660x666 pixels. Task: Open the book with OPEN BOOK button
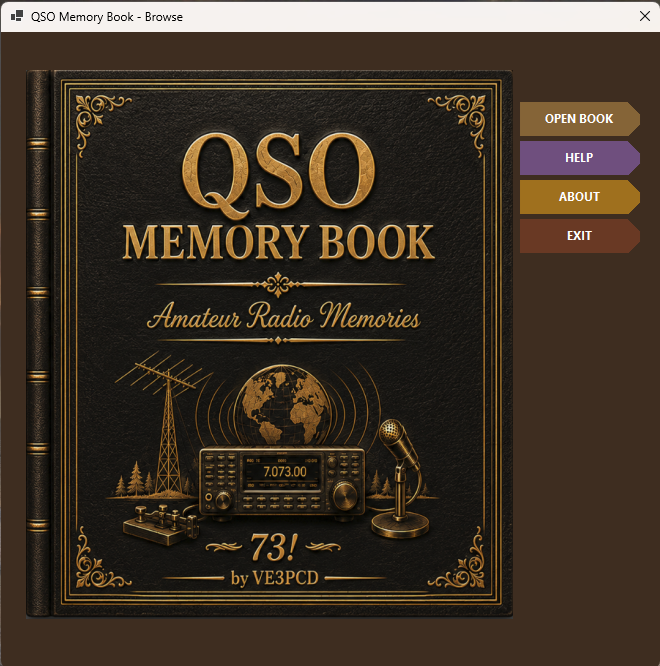pyautogui.click(x=579, y=119)
